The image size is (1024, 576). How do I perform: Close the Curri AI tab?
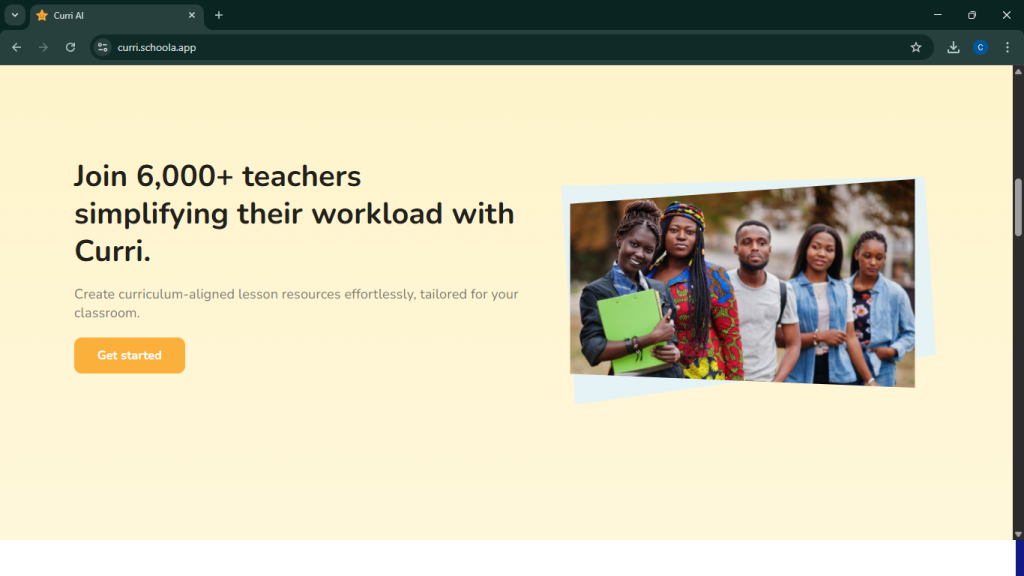tap(191, 15)
